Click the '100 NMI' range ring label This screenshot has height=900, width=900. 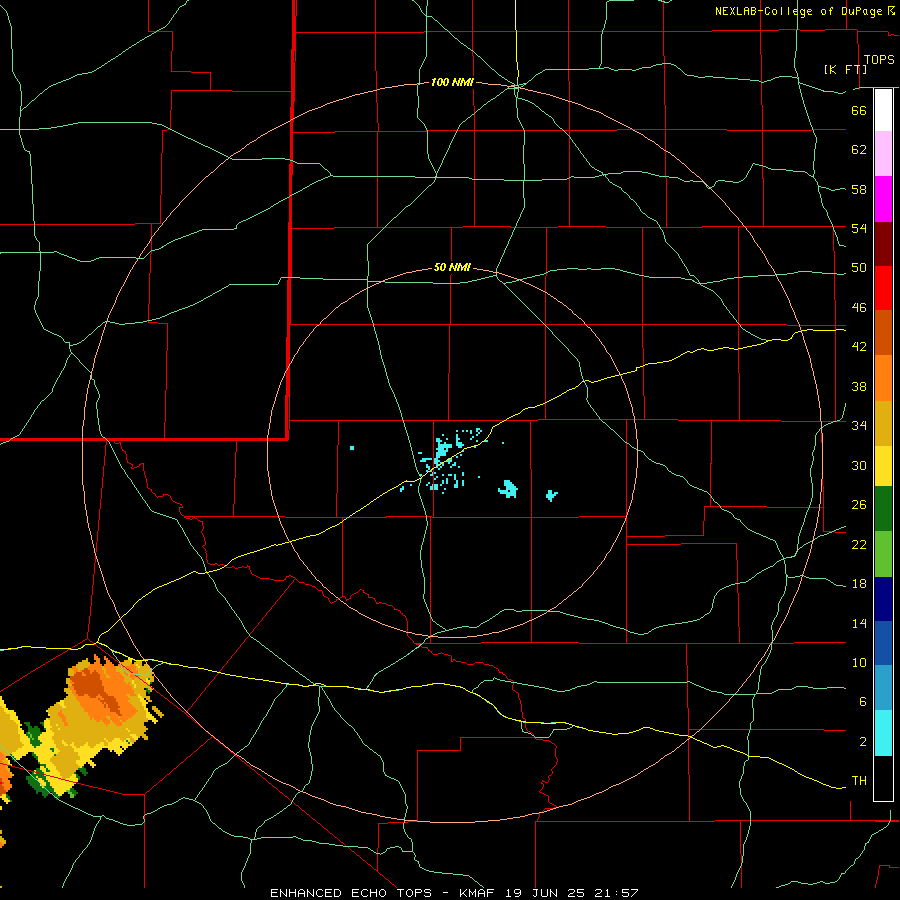coord(452,83)
